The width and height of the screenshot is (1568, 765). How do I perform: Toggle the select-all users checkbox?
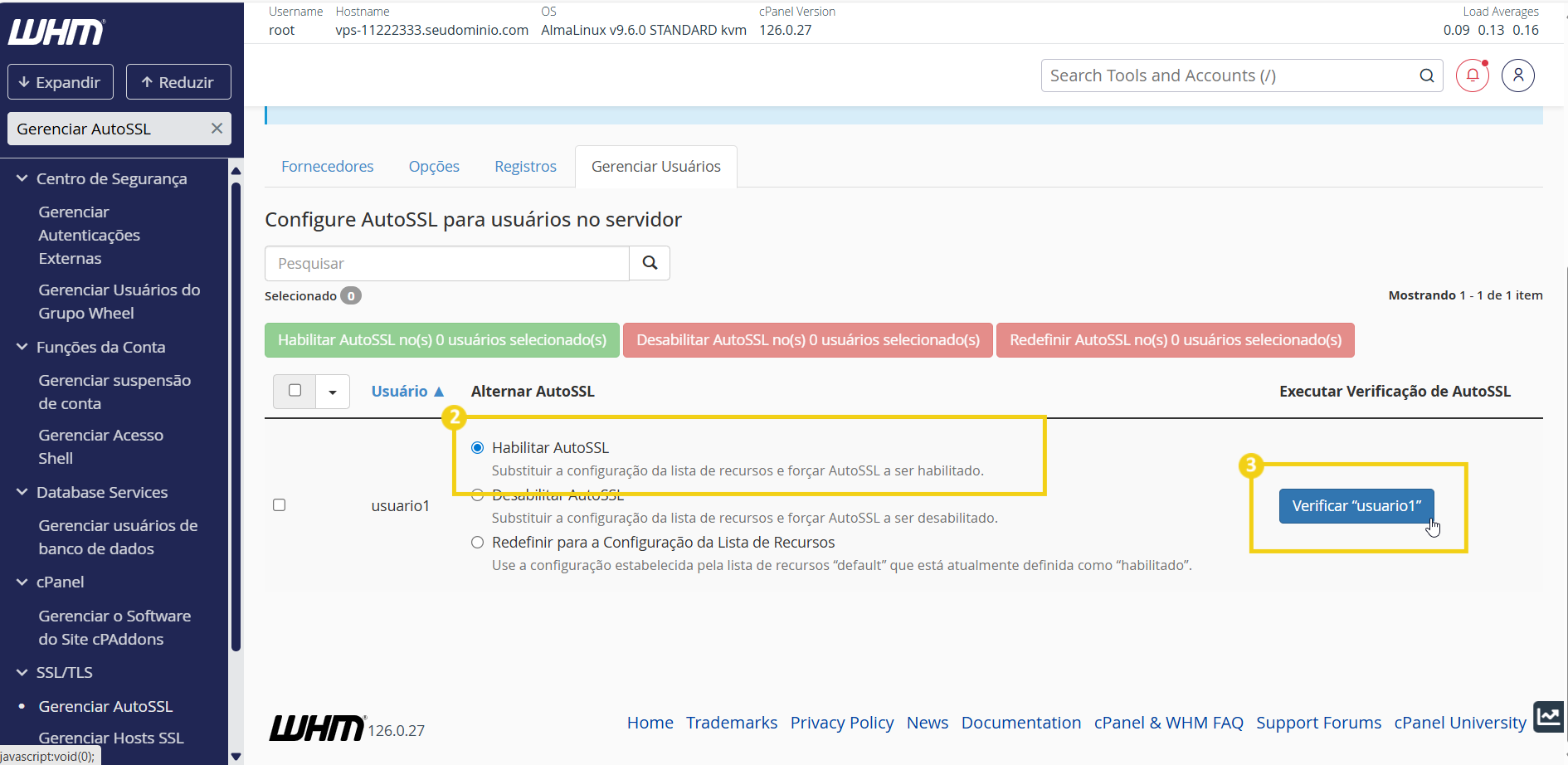295,391
